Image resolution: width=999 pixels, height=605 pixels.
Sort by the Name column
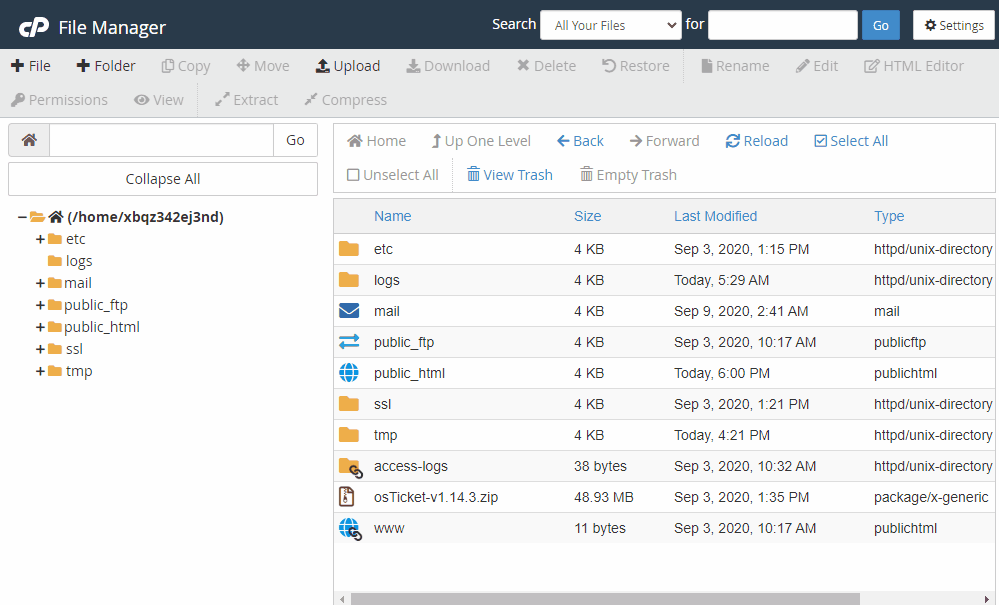(x=392, y=216)
